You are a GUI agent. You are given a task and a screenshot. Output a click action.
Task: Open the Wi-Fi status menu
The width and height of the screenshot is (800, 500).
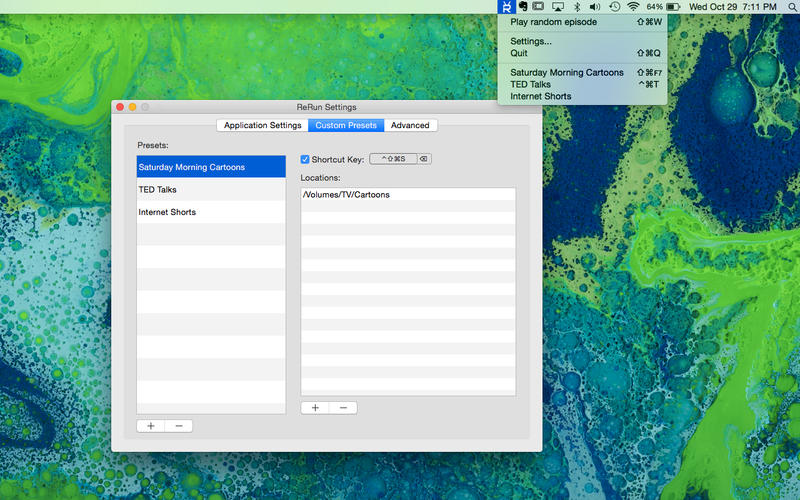[633, 7]
